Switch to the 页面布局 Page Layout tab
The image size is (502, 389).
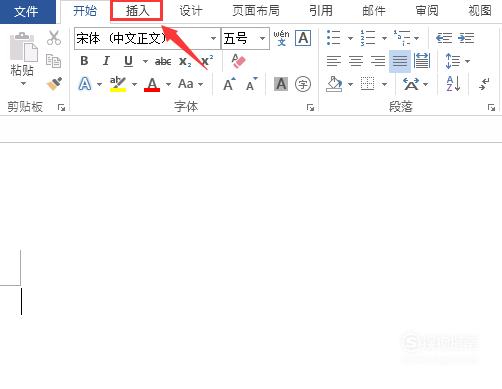coord(256,11)
